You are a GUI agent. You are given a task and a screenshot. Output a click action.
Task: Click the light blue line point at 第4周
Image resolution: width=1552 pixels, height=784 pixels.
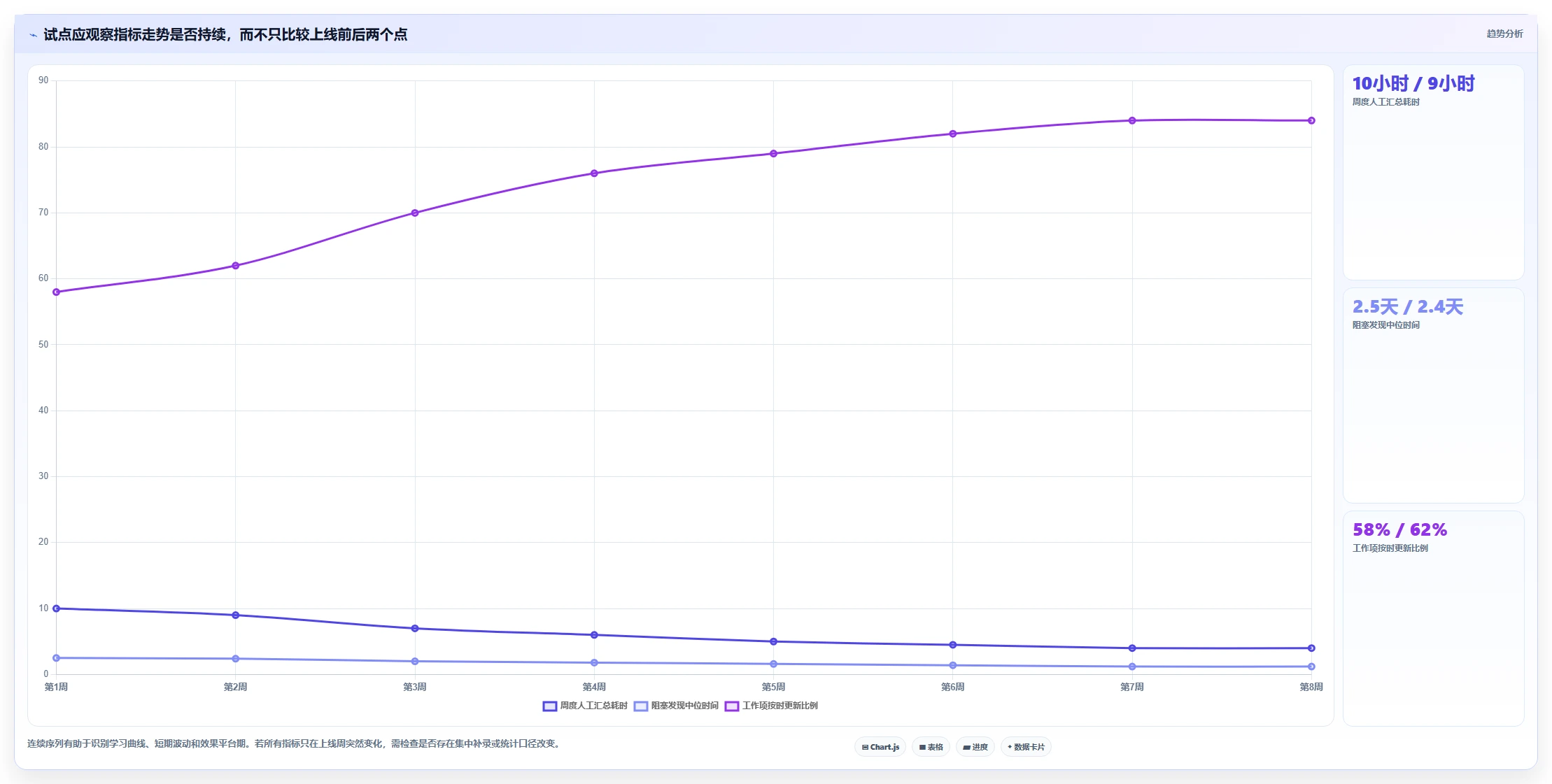tap(594, 662)
